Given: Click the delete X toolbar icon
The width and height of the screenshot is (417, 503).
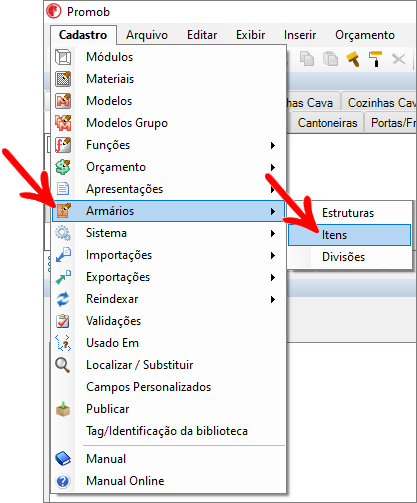Looking at the screenshot, I should 399,59.
